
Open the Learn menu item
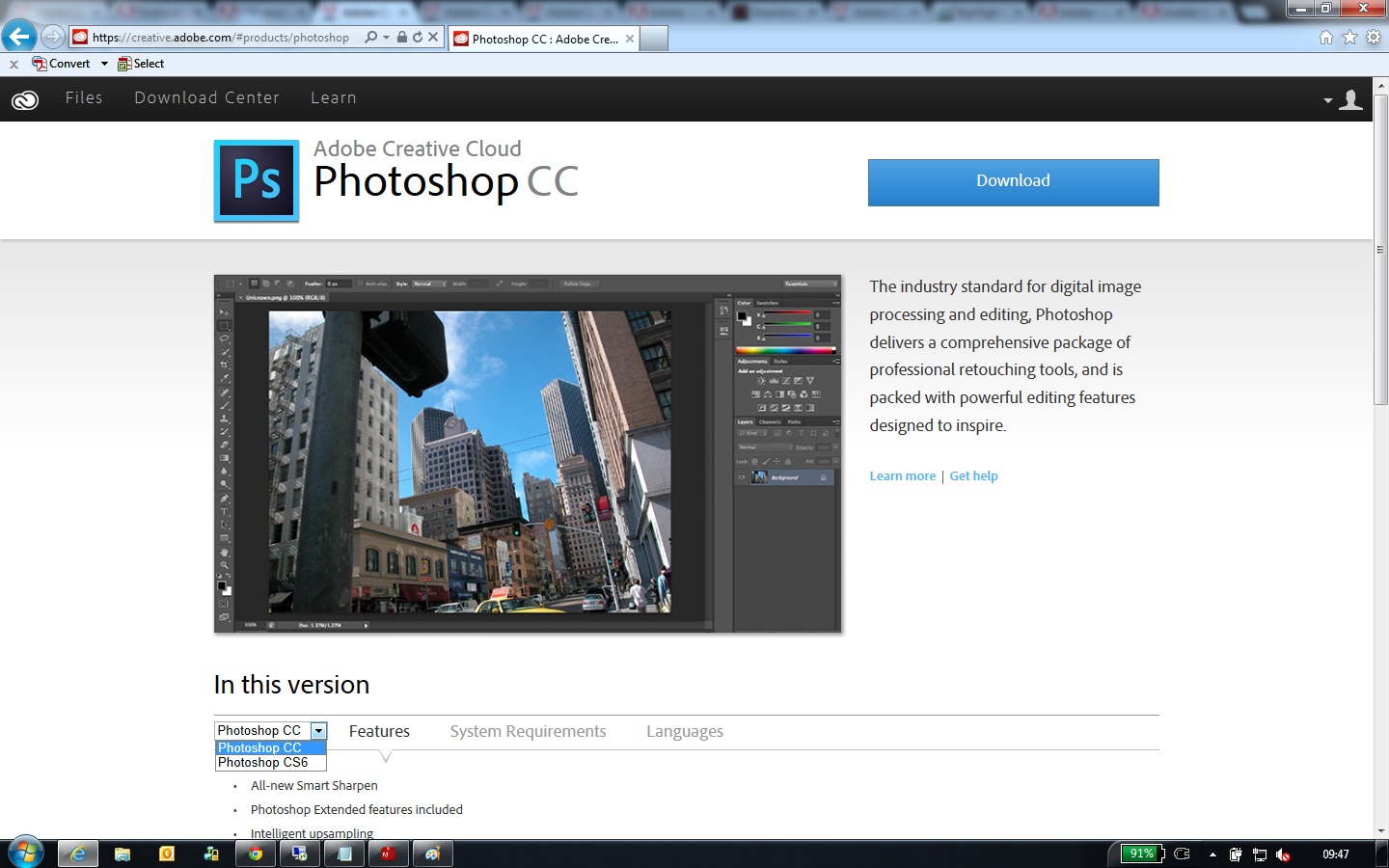coord(334,97)
